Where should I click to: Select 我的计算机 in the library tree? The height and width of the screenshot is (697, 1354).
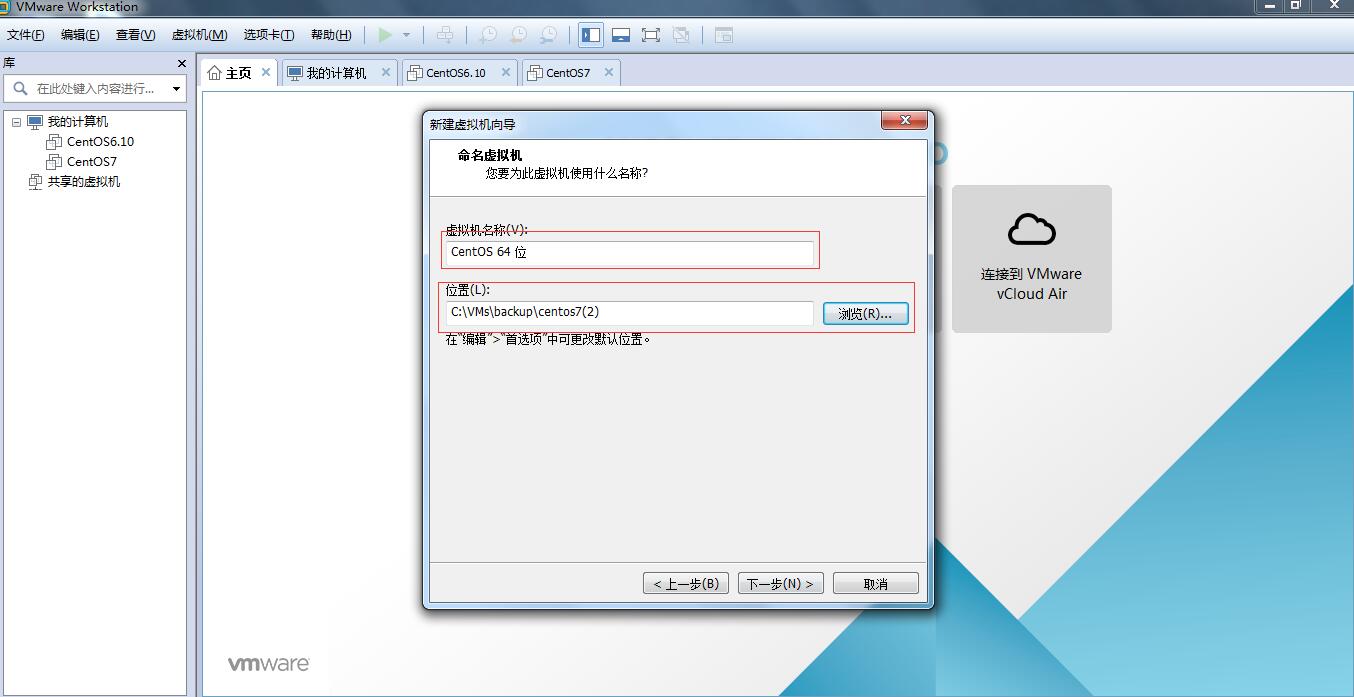(x=77, y=122)
